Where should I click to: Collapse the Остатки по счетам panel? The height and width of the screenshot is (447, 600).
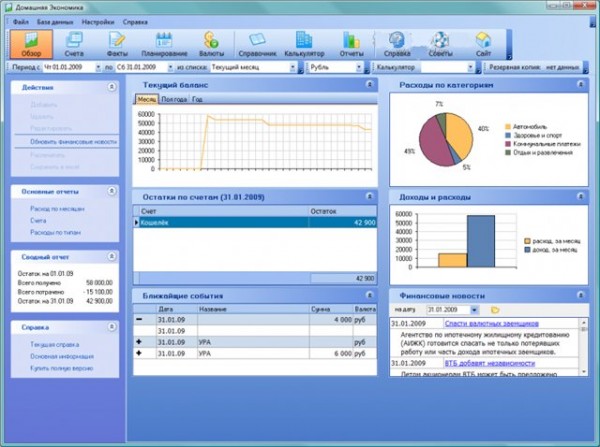[370, 197]
